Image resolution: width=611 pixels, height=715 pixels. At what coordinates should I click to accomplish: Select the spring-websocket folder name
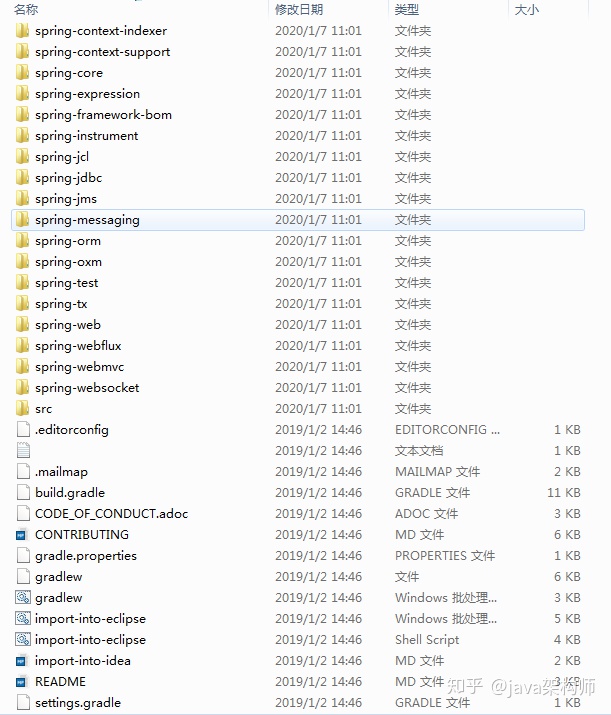pos(87,388)
